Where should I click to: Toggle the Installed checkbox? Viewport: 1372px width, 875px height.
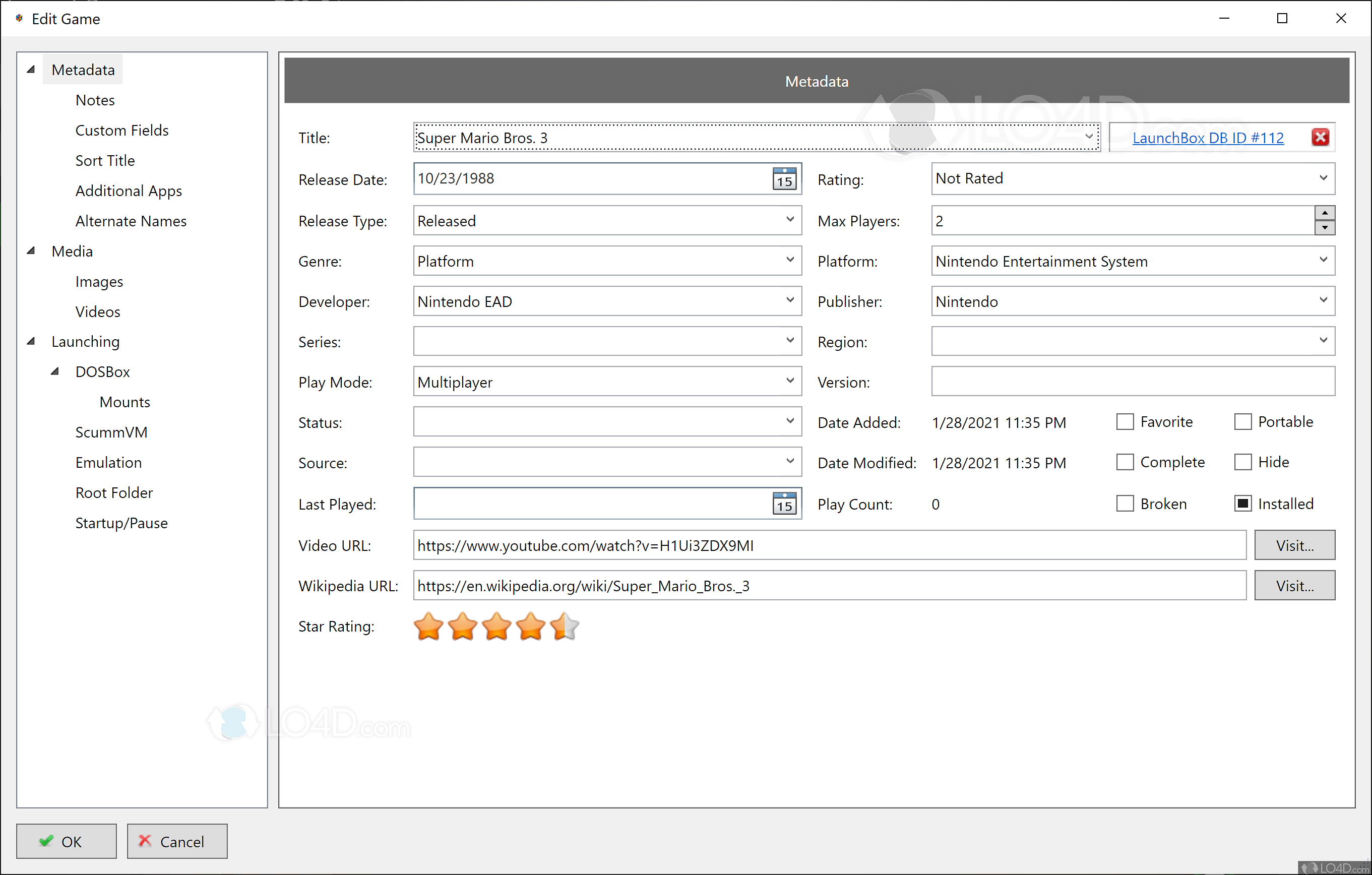1242,504
